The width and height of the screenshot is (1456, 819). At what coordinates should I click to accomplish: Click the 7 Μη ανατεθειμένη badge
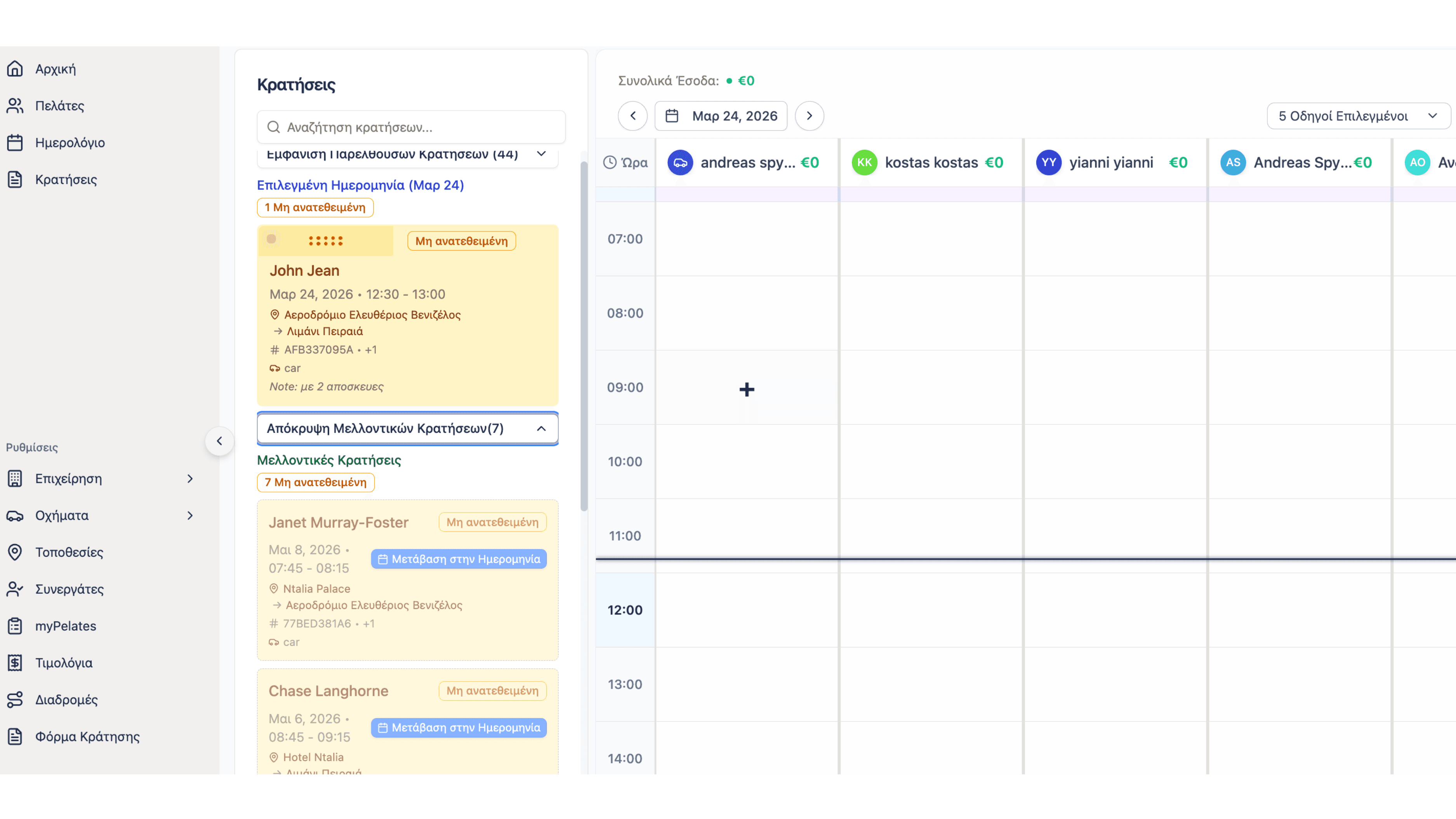[316, 483]
